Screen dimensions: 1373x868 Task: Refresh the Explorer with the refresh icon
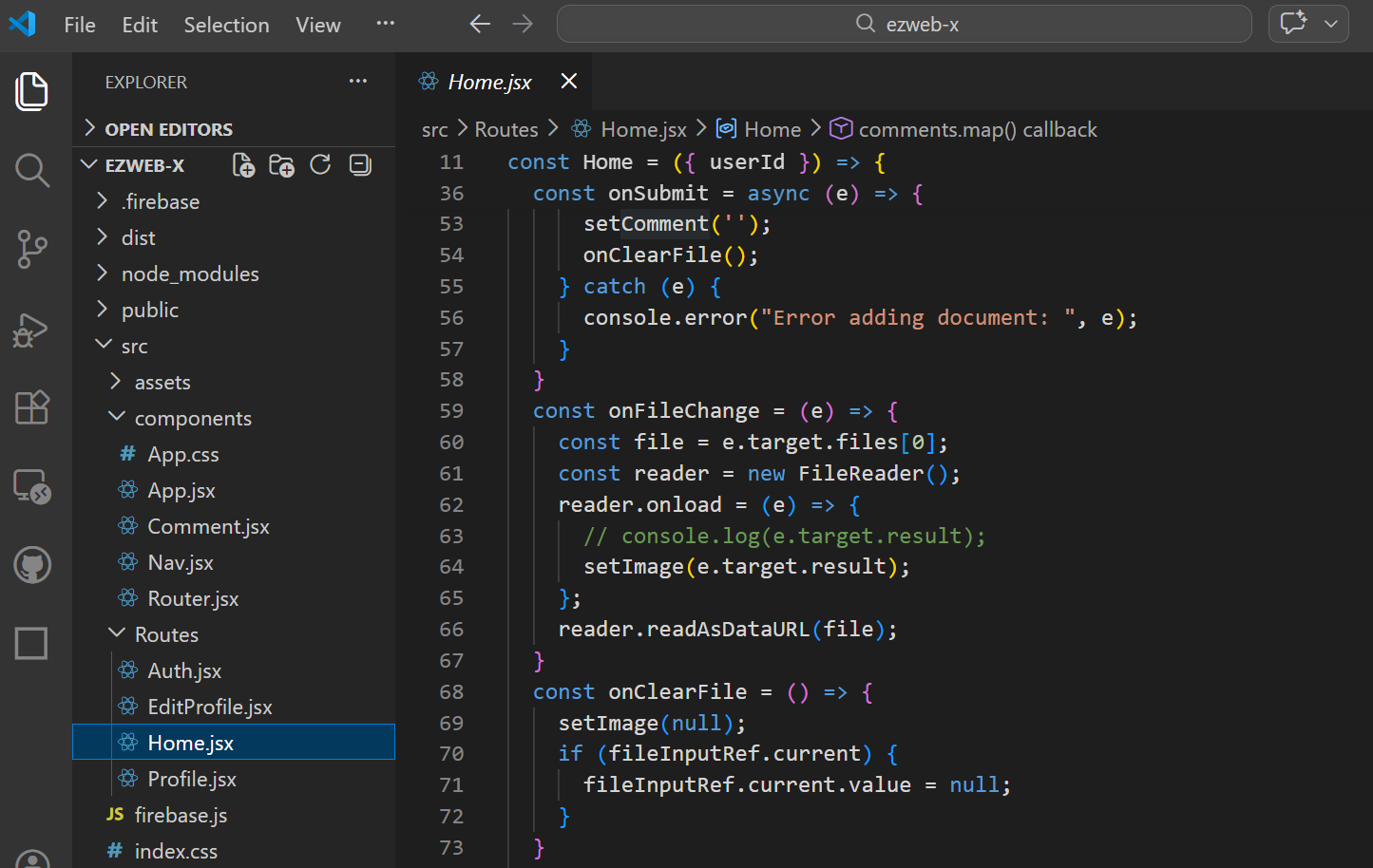pos(320,164)
